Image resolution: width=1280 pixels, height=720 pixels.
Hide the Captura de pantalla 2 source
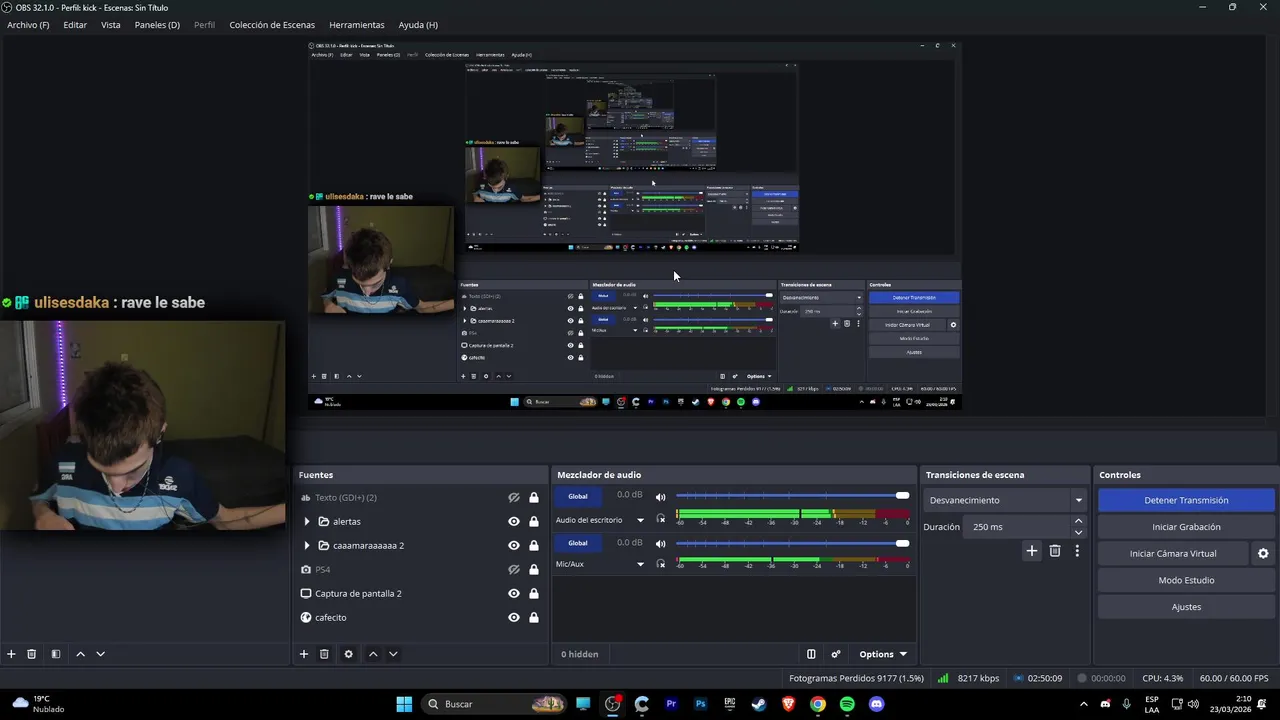coord(514,594)
